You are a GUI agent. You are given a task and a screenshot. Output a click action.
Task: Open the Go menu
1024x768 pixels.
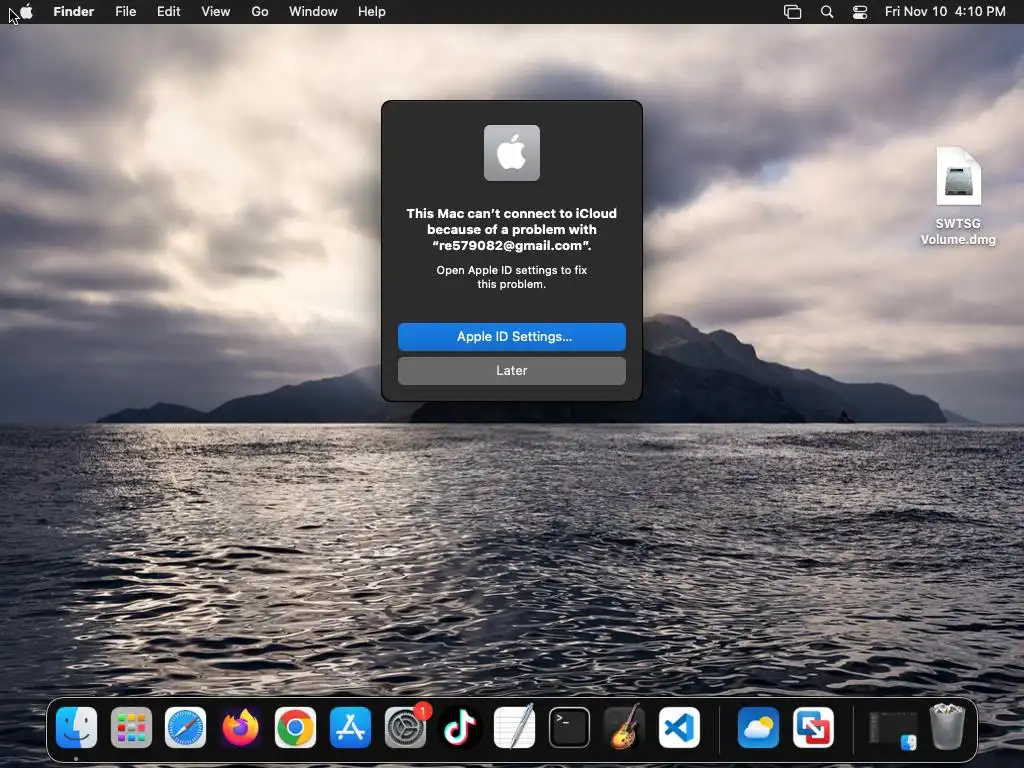260,12
